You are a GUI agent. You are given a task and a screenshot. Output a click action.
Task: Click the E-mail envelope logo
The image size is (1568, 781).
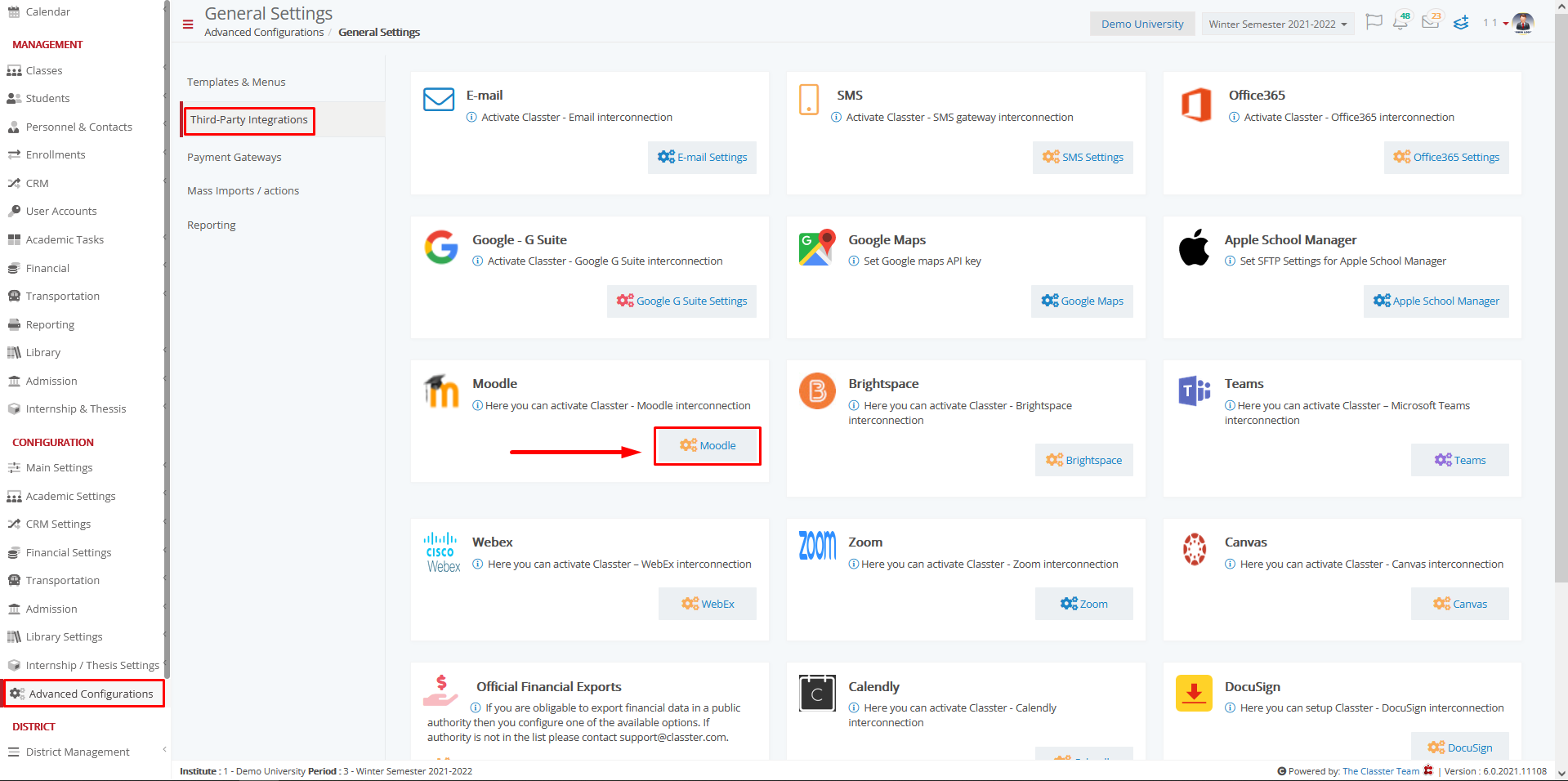[439, 100]
